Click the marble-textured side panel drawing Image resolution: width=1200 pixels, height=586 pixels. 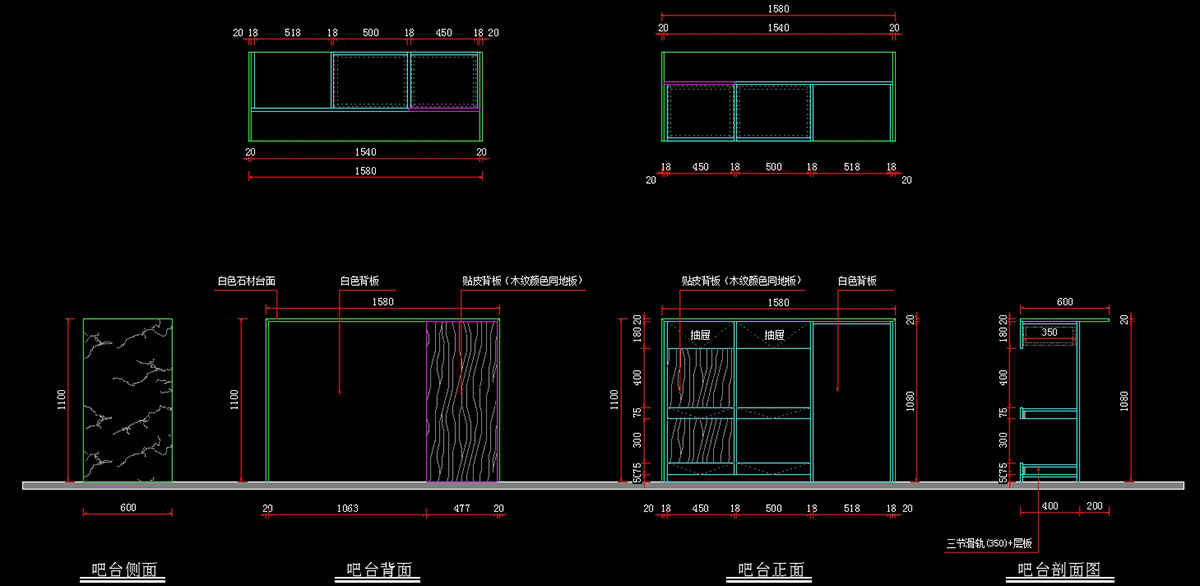(127, 400)
